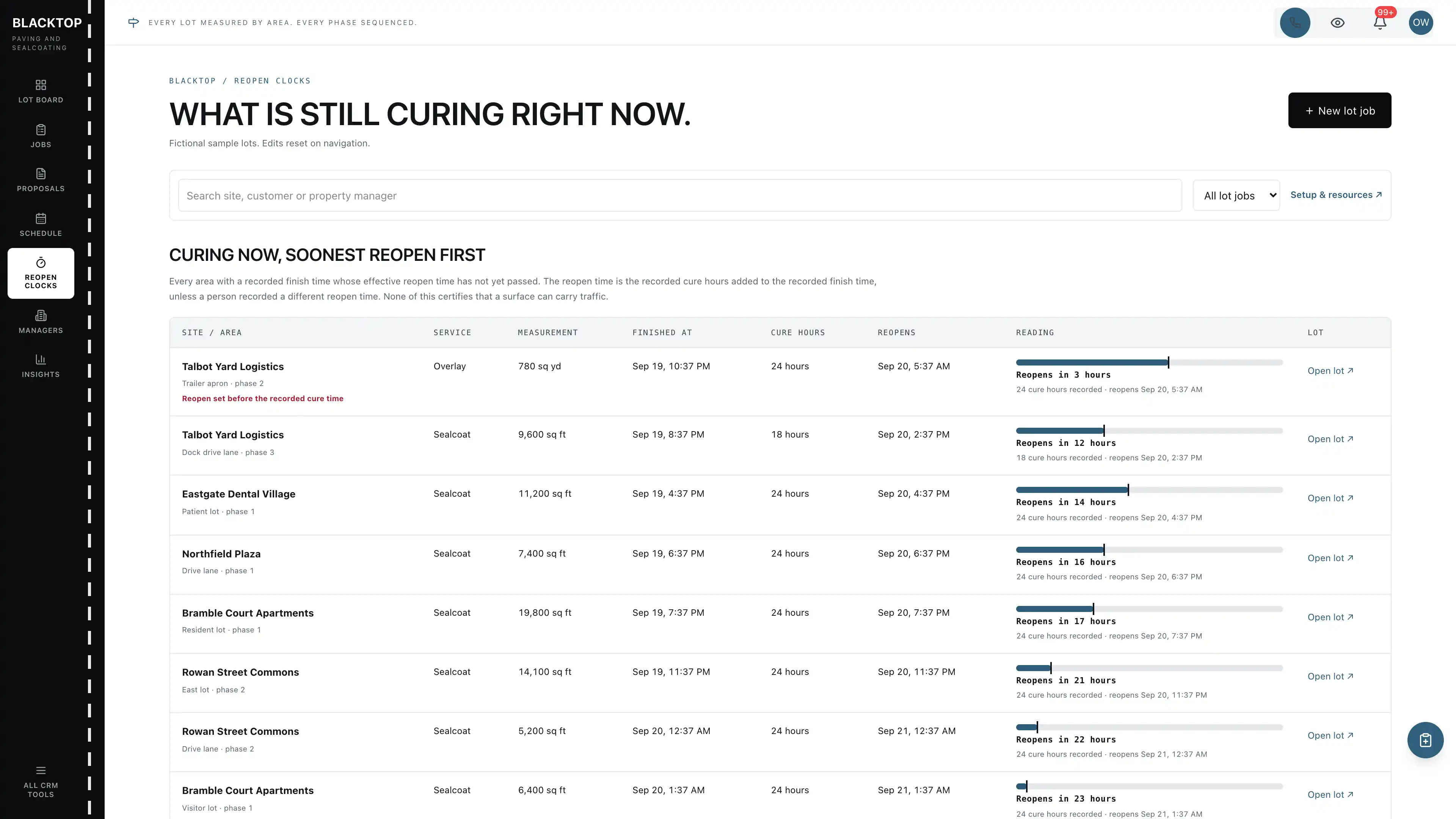The width and height of the screenshot is (1456, 819).
Task: Click the phone call icon in header
Action: (x=1295, y=23)
